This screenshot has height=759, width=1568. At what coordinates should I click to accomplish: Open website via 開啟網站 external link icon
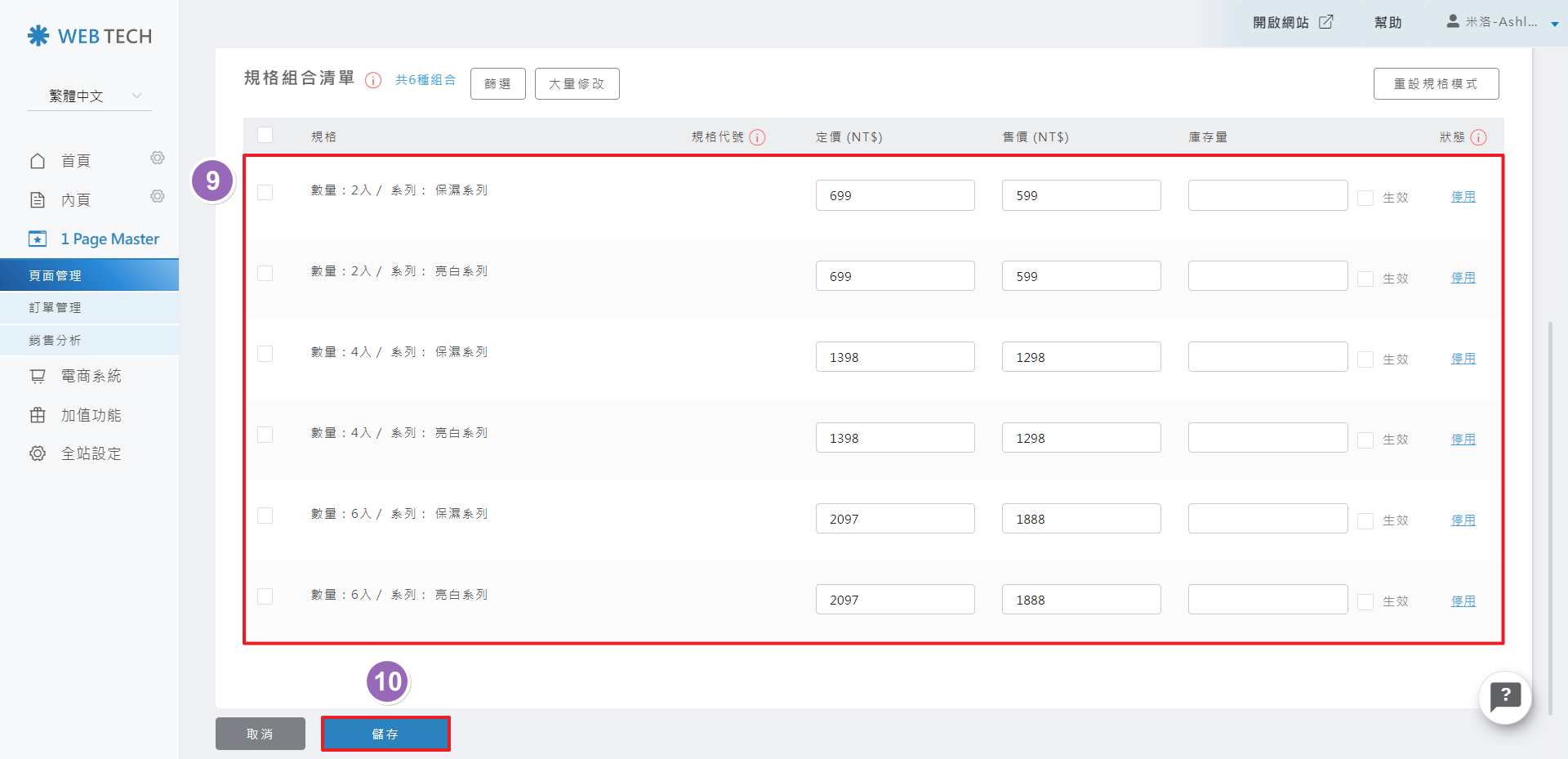tap(1326, 22)
